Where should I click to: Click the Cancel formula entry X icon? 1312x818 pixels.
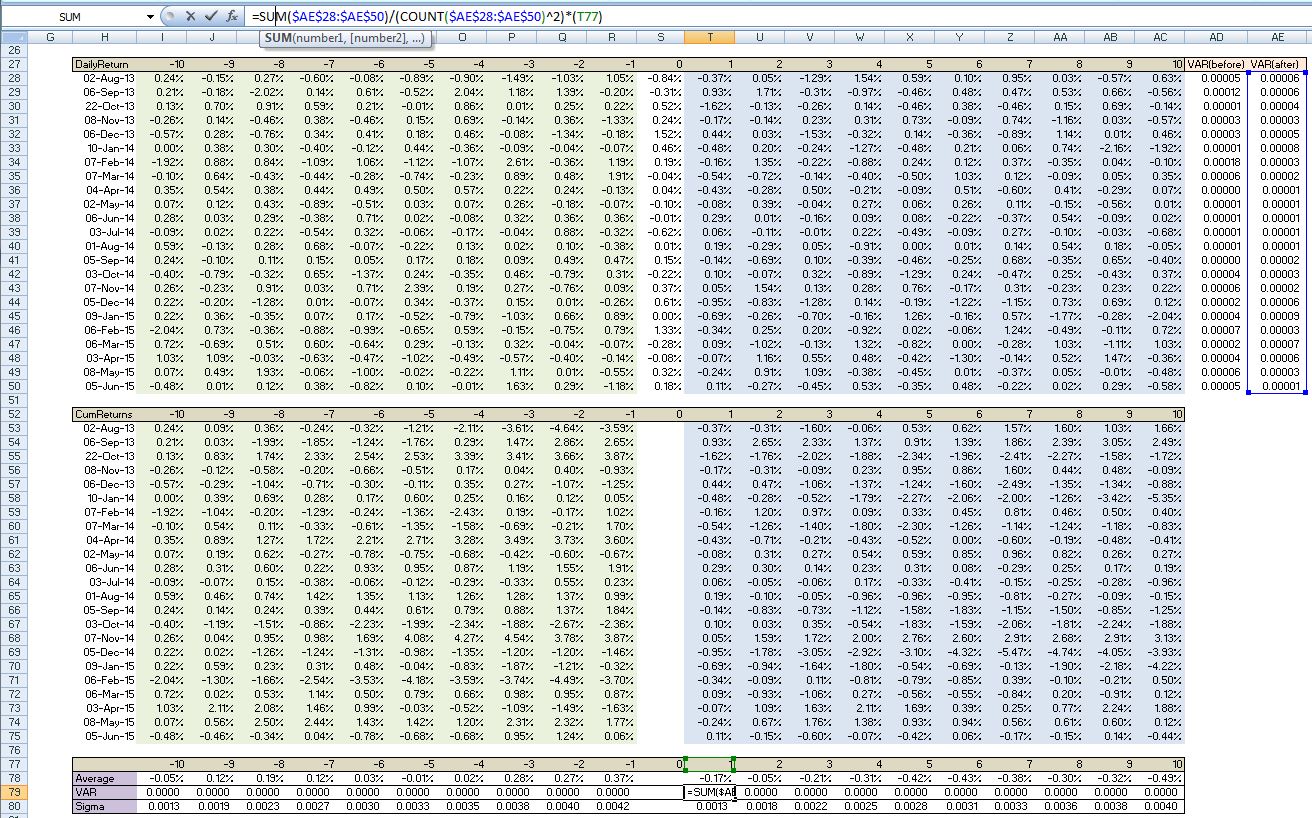(192, 16)
